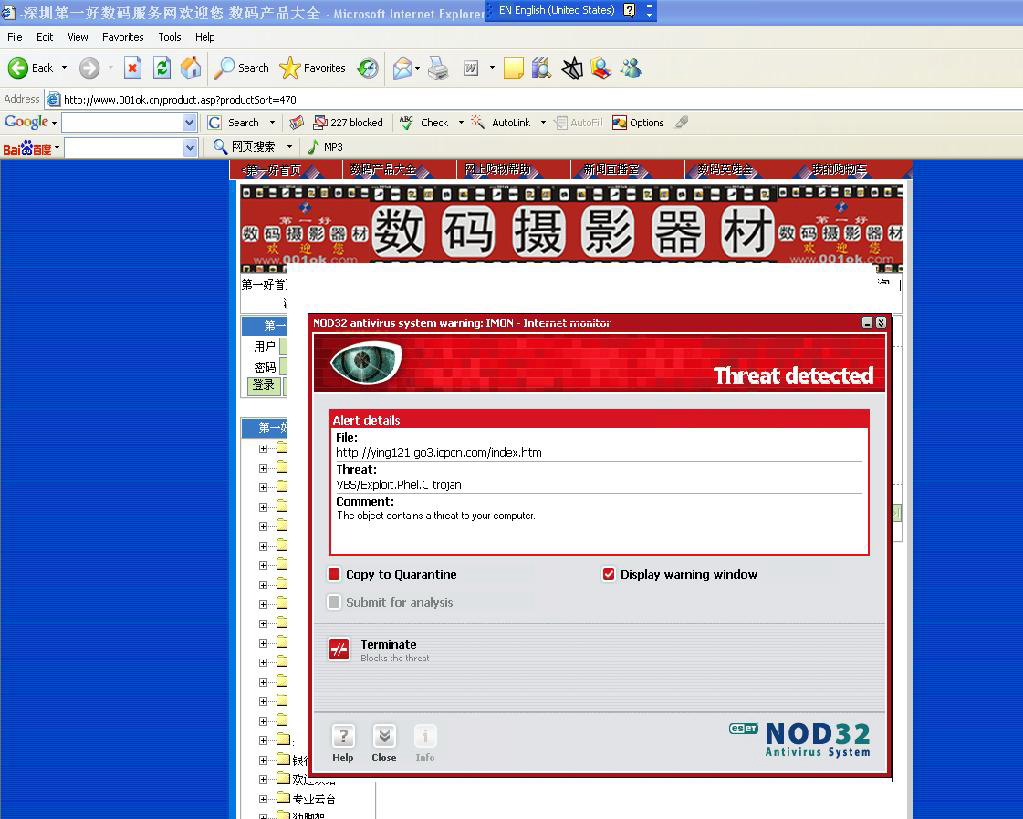The image size is (1023, 819).
Task: Click the Baidu 网页搜索 search icon
Action: pos(221,147)
